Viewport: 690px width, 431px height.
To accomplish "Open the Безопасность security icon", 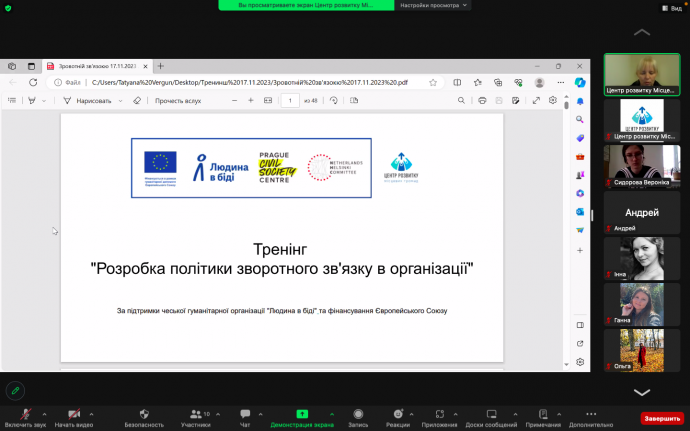I will coord(144,415).
